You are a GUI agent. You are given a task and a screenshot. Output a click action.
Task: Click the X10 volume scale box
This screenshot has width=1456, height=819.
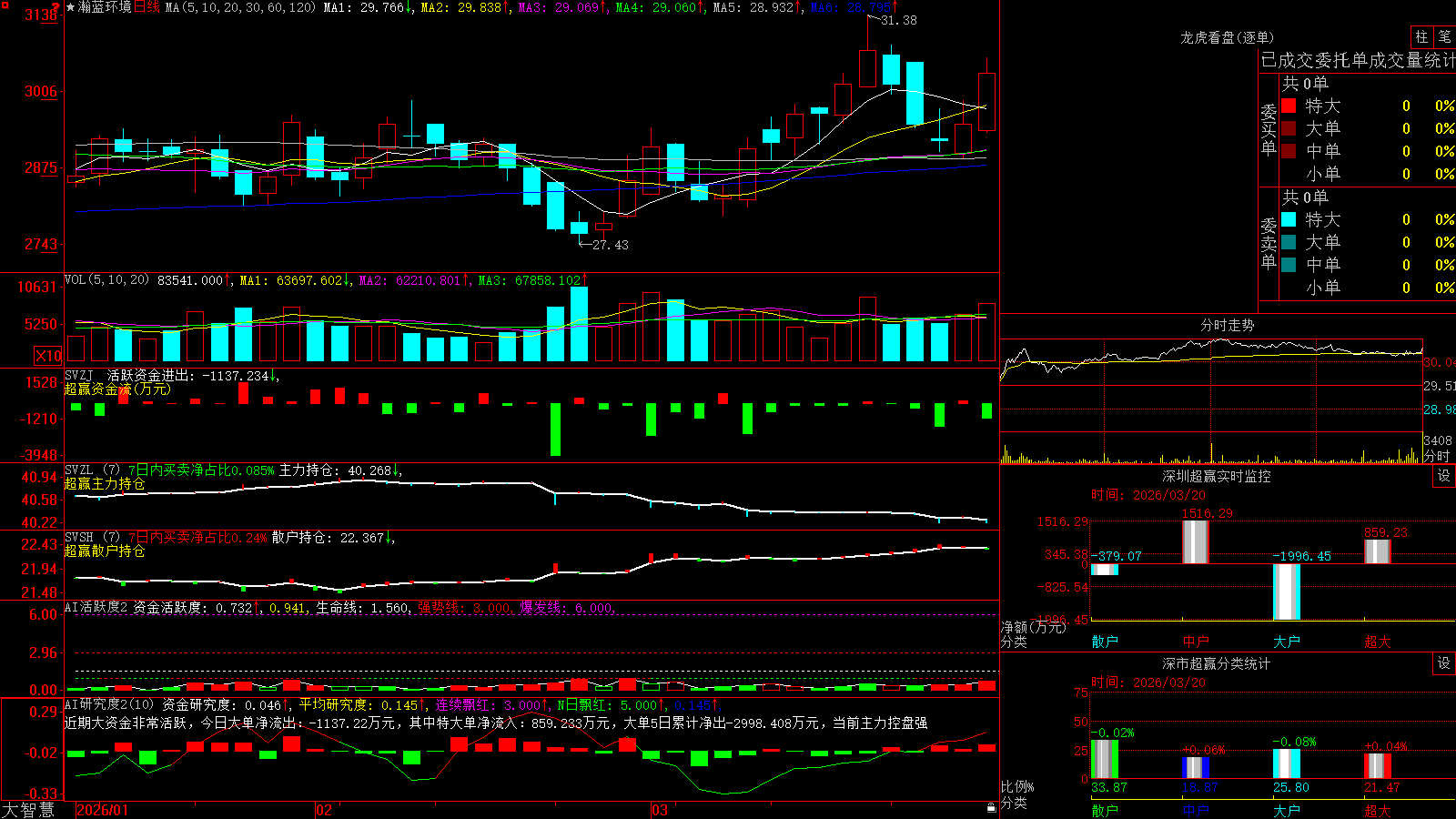(x=48, y=356)
